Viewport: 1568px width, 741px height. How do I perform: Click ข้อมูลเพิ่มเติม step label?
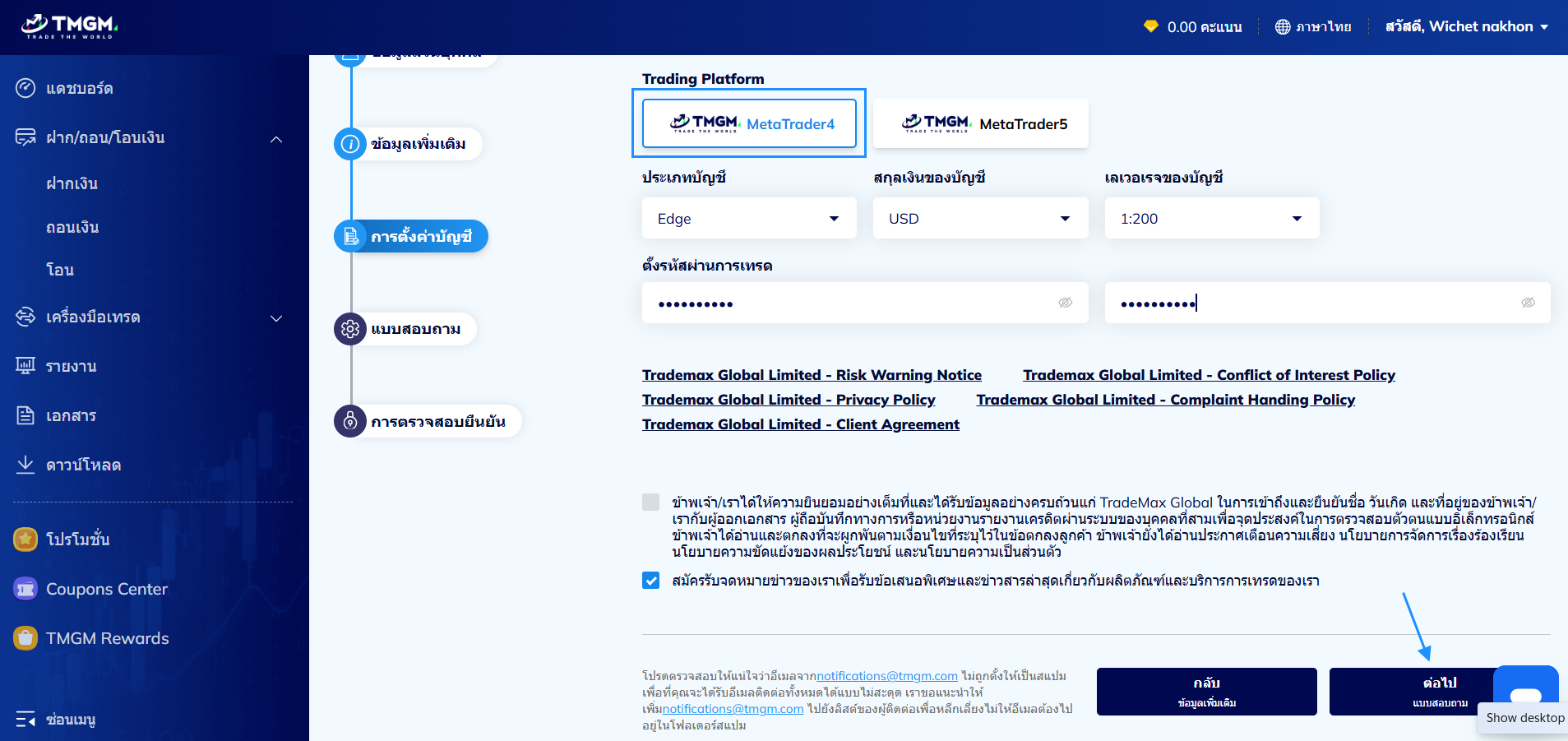pos(419,144)
